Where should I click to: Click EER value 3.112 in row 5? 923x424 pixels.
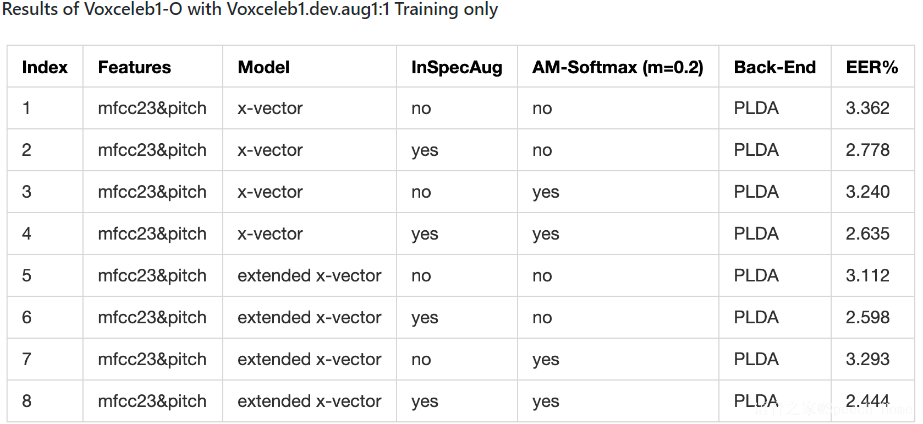click(867, 276)
